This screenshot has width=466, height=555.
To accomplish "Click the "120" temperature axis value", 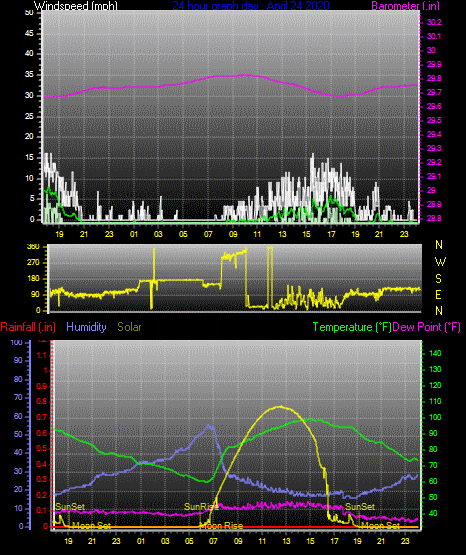I will pyautogui.click(x=435, y=385).
